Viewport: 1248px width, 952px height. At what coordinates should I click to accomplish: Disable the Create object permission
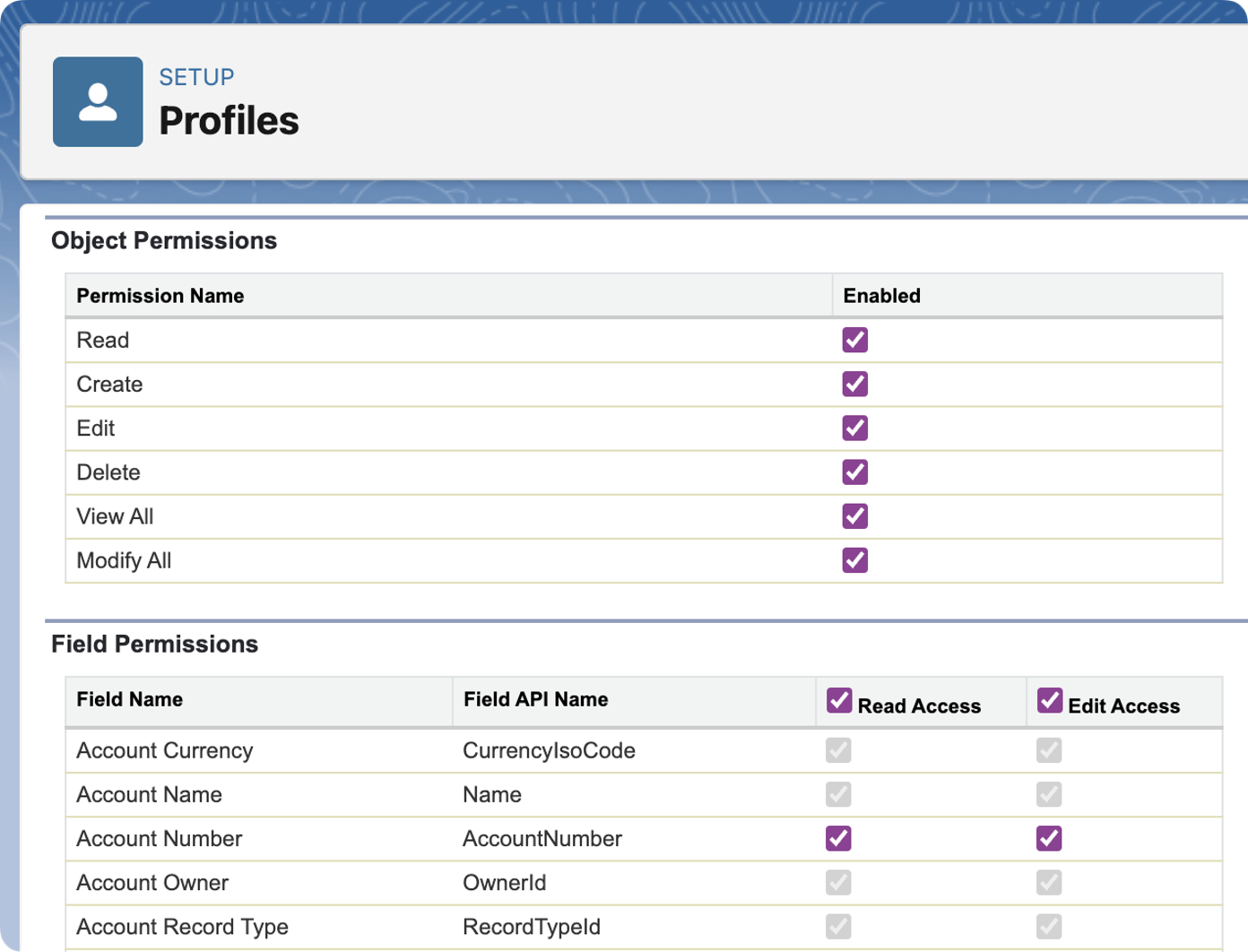click(854, 384)
